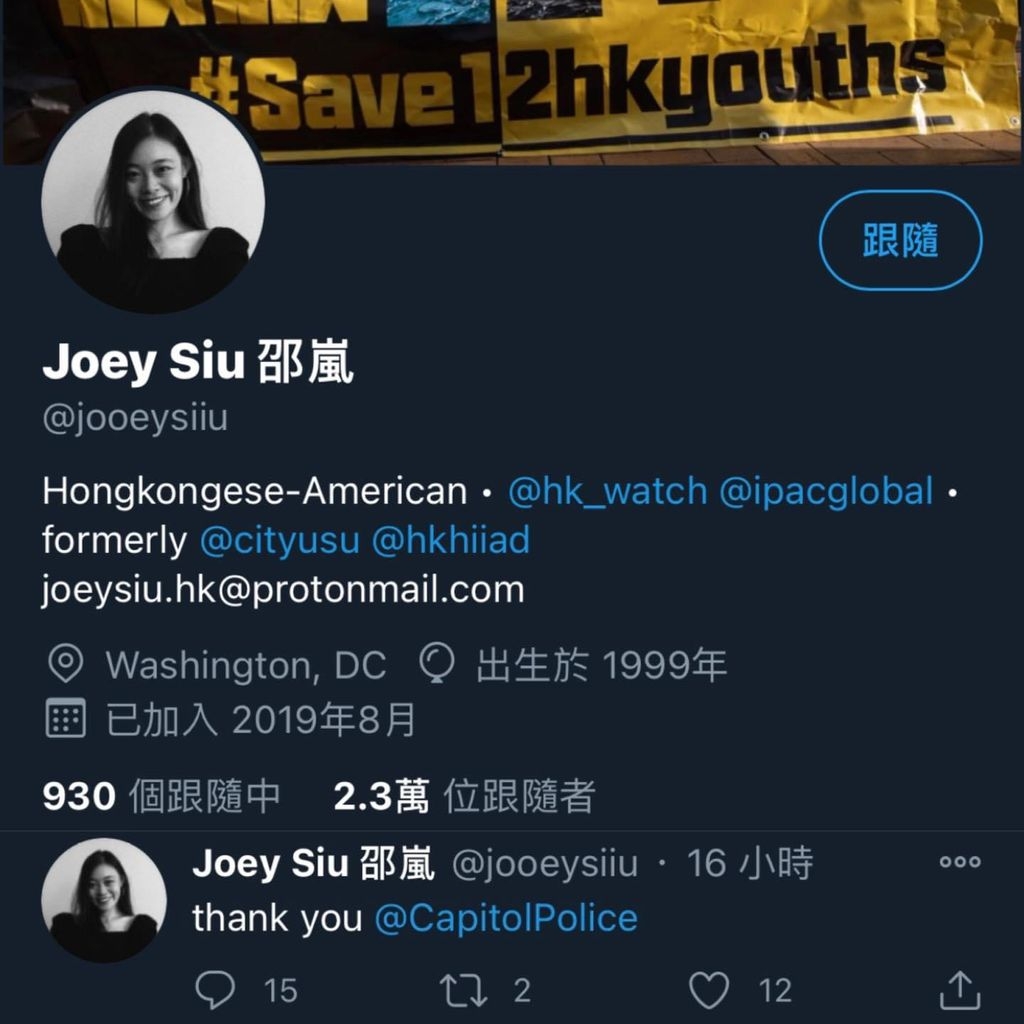Tap the share upload icon
The height and width of the screenshot is (1024, 1024).
pos(959,990)
